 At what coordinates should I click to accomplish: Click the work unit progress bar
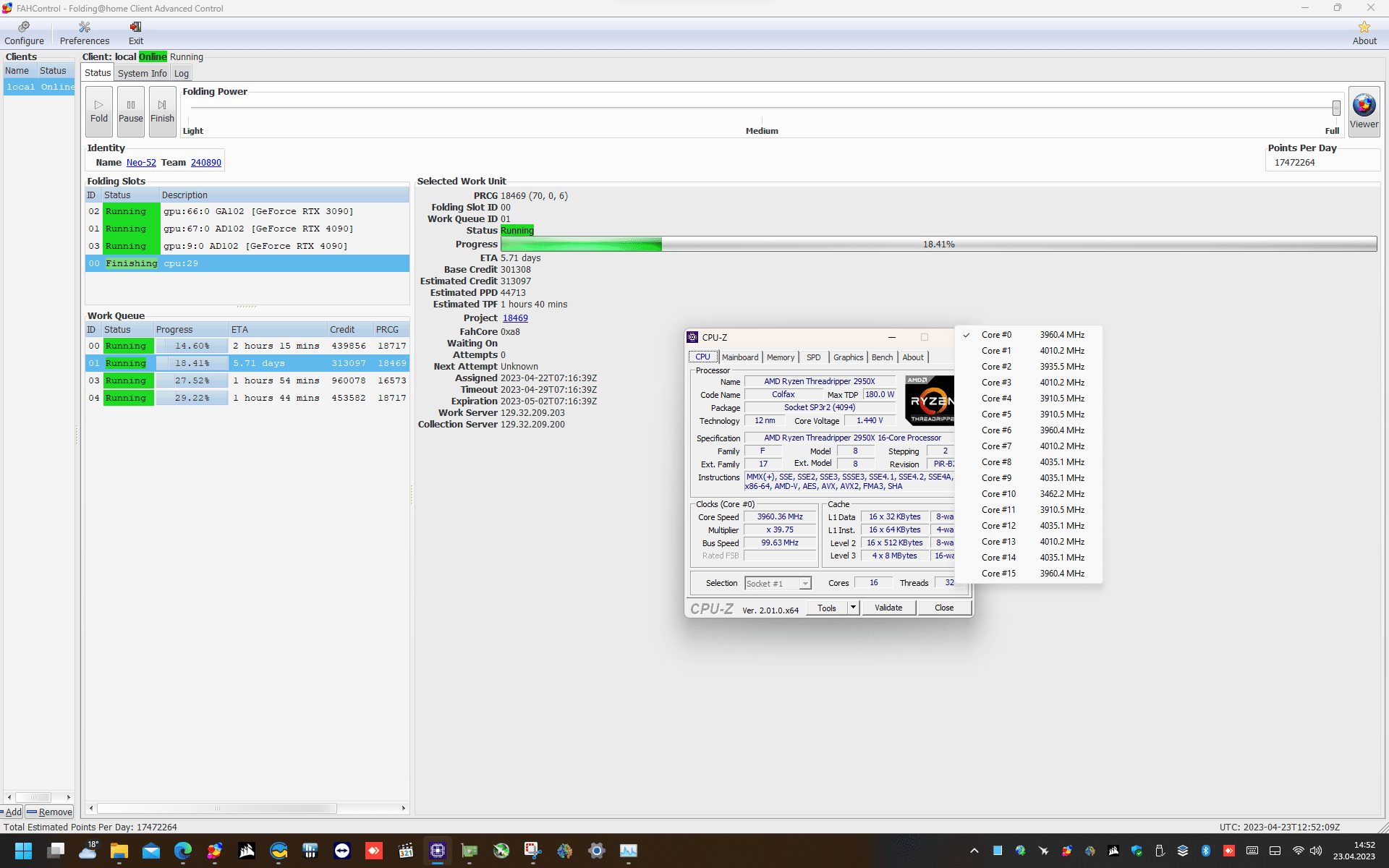coord(938,244)
